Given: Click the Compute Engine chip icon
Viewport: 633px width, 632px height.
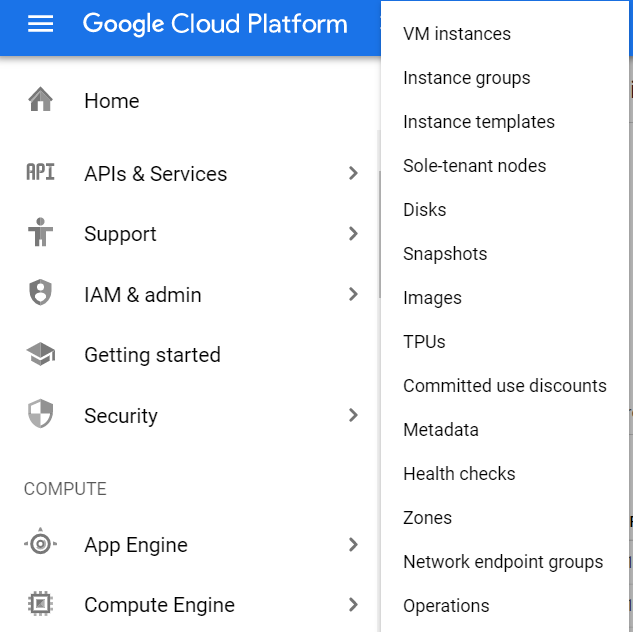Looking at the screenshot, I should tap(40, 604).
